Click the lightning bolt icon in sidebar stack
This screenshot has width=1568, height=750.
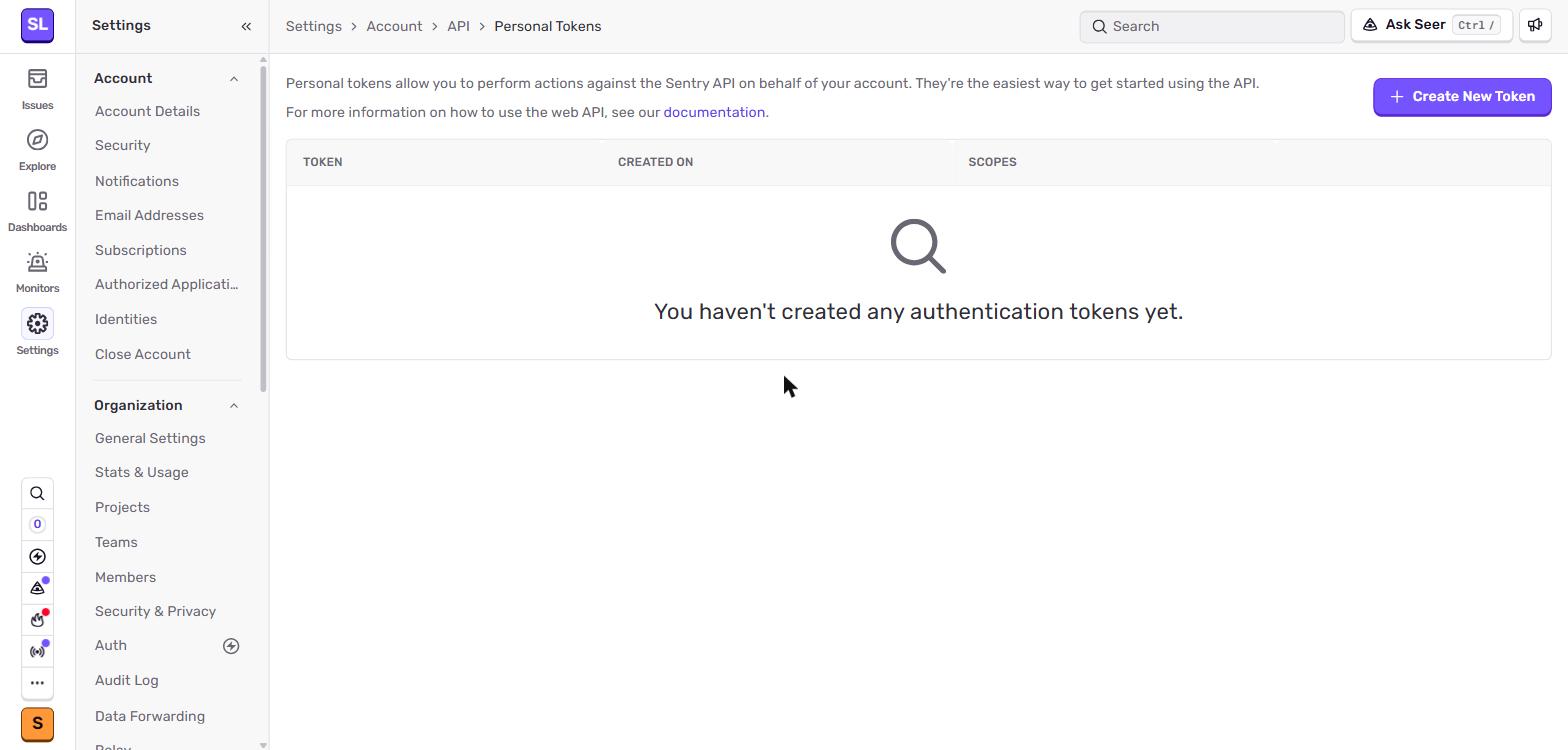pos(37,556)
